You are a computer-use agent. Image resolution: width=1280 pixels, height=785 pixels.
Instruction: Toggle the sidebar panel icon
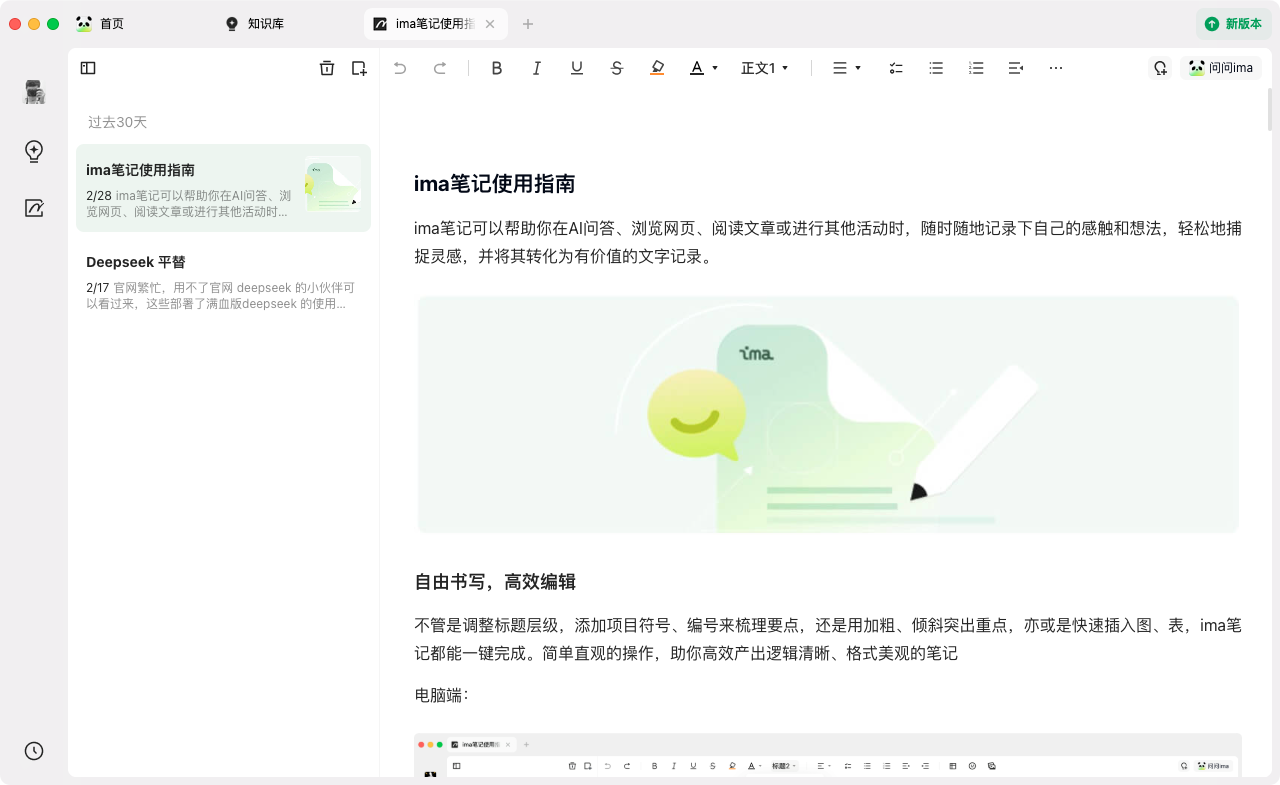[88, 68]
